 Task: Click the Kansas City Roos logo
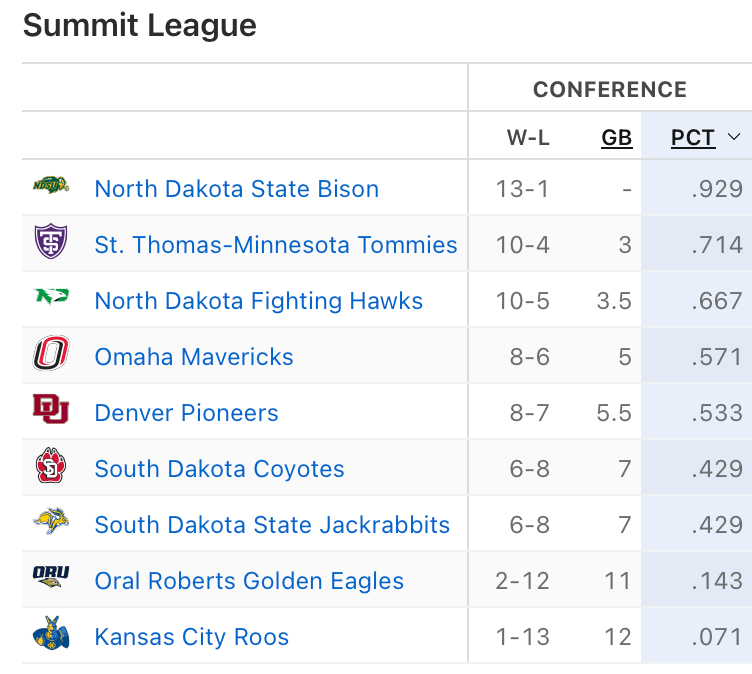pyautogui.click(x=50, y=634)
